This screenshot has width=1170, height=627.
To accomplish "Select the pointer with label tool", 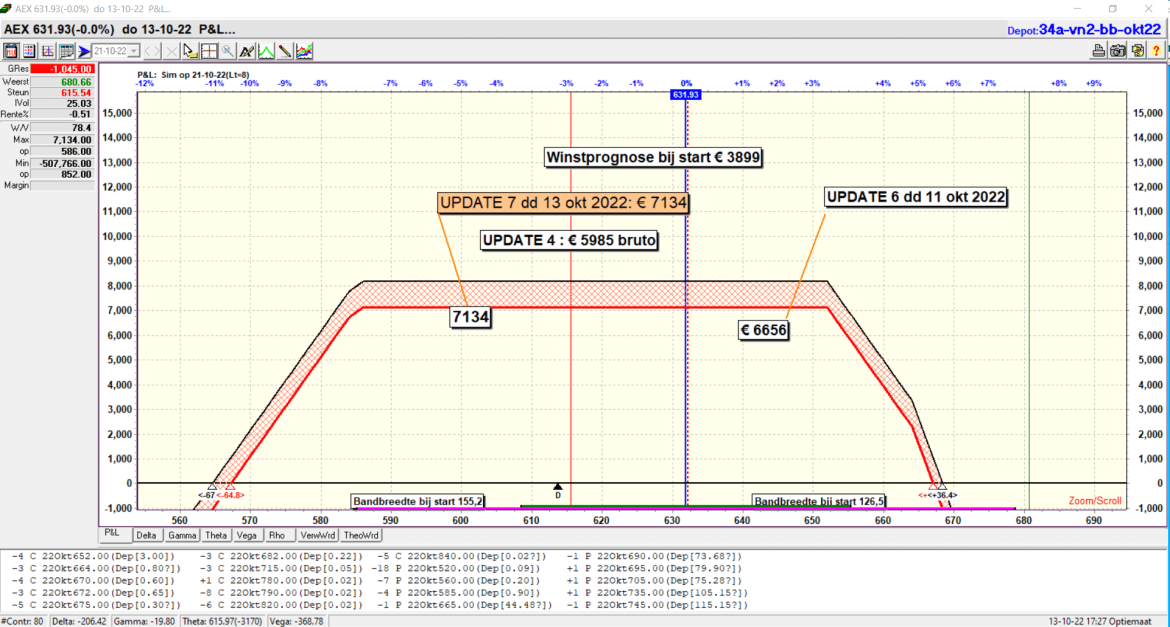I will pos(190,52).
